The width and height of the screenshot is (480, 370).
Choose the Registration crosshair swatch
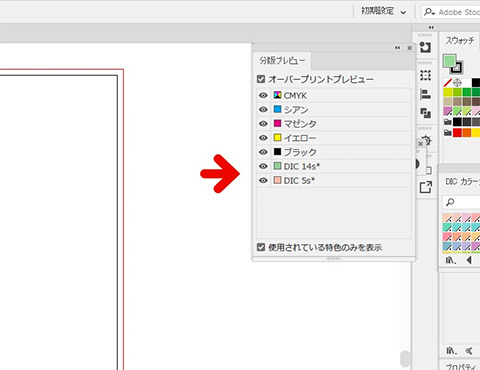(x=457, y=82)
